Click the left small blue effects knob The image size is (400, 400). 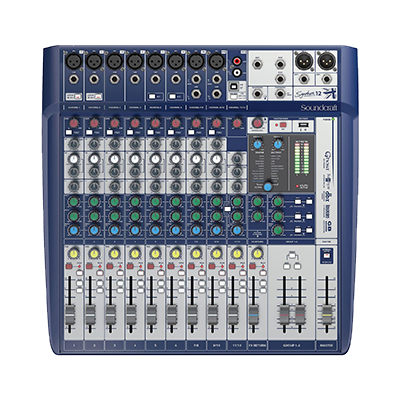(257, 145)
